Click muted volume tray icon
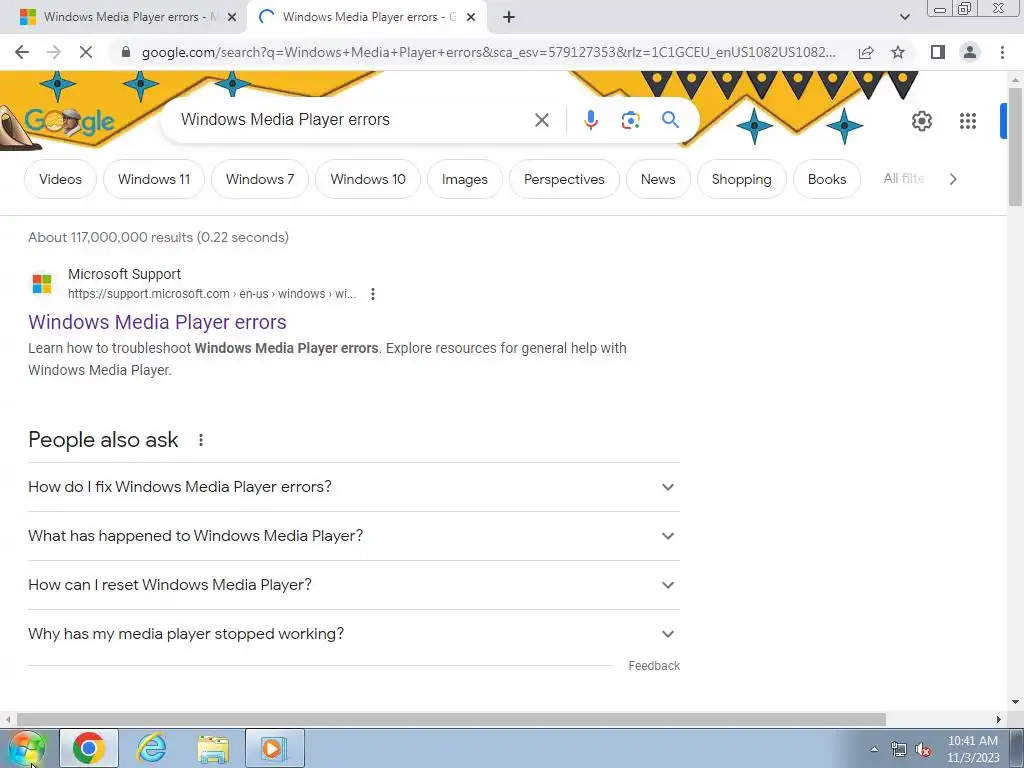Screen dimensions: 1024x768 923,750
